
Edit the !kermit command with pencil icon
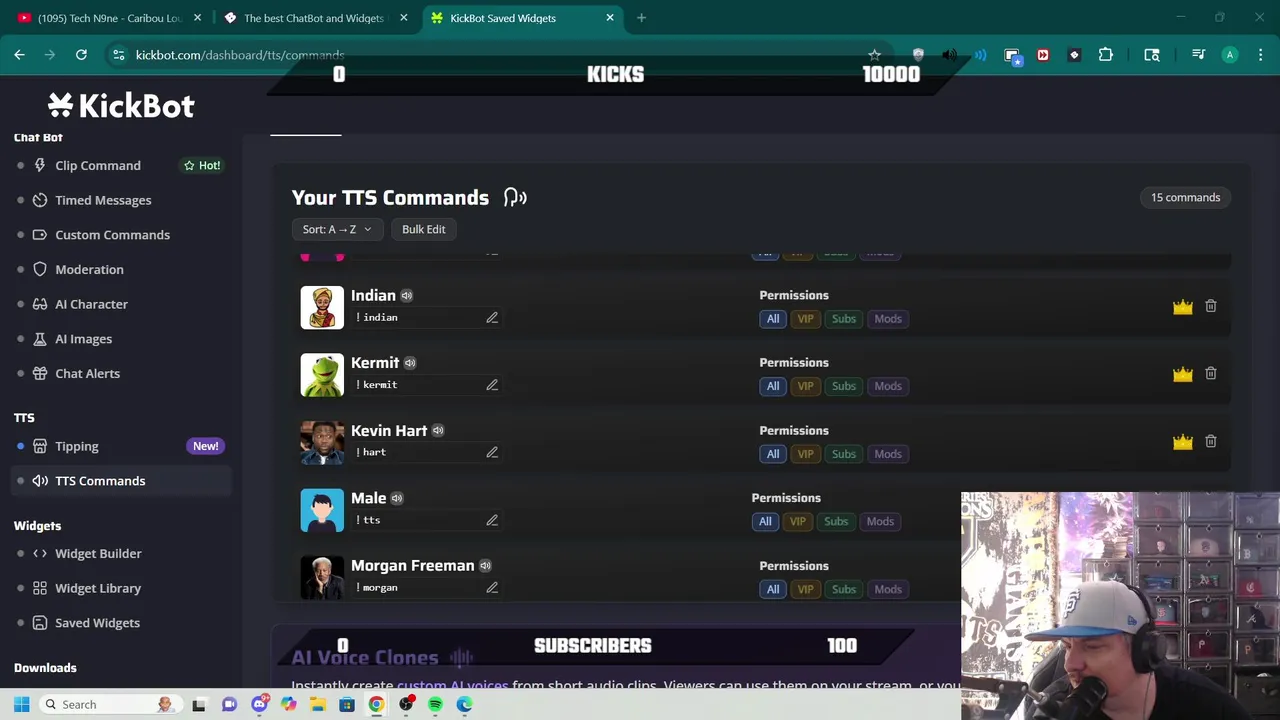coord(492,385)
